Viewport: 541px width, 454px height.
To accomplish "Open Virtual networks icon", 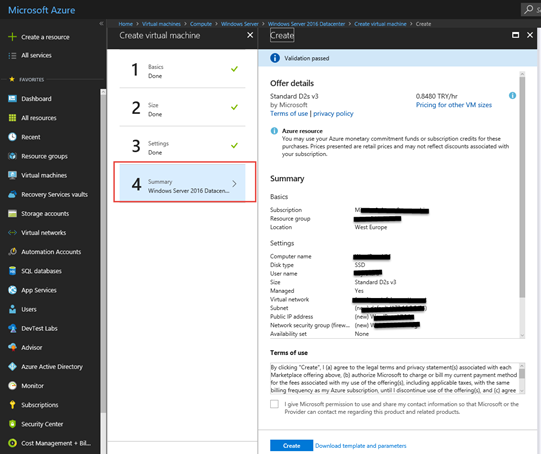I will tap(12, 233).
